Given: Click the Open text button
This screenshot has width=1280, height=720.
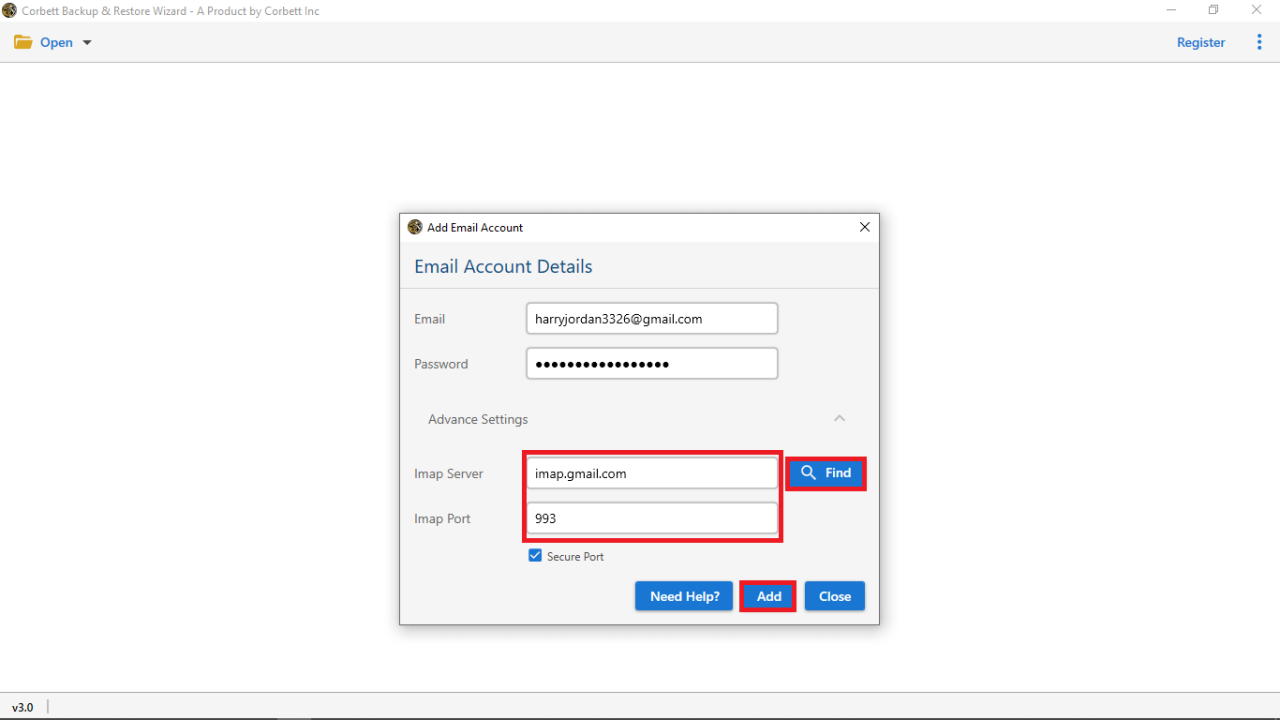Looking at the screenshot, I should click(56, 43).
